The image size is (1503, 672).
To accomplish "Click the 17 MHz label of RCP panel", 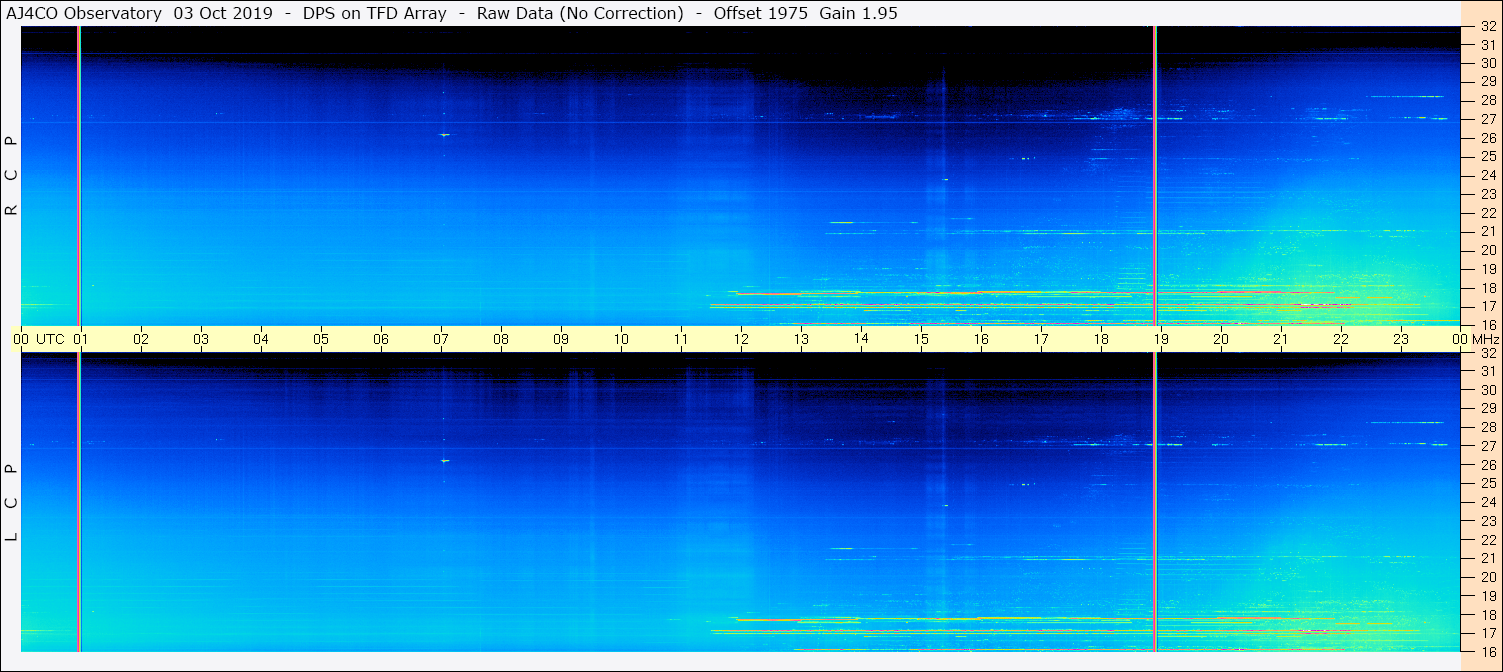I will [x=1488, y=306].
